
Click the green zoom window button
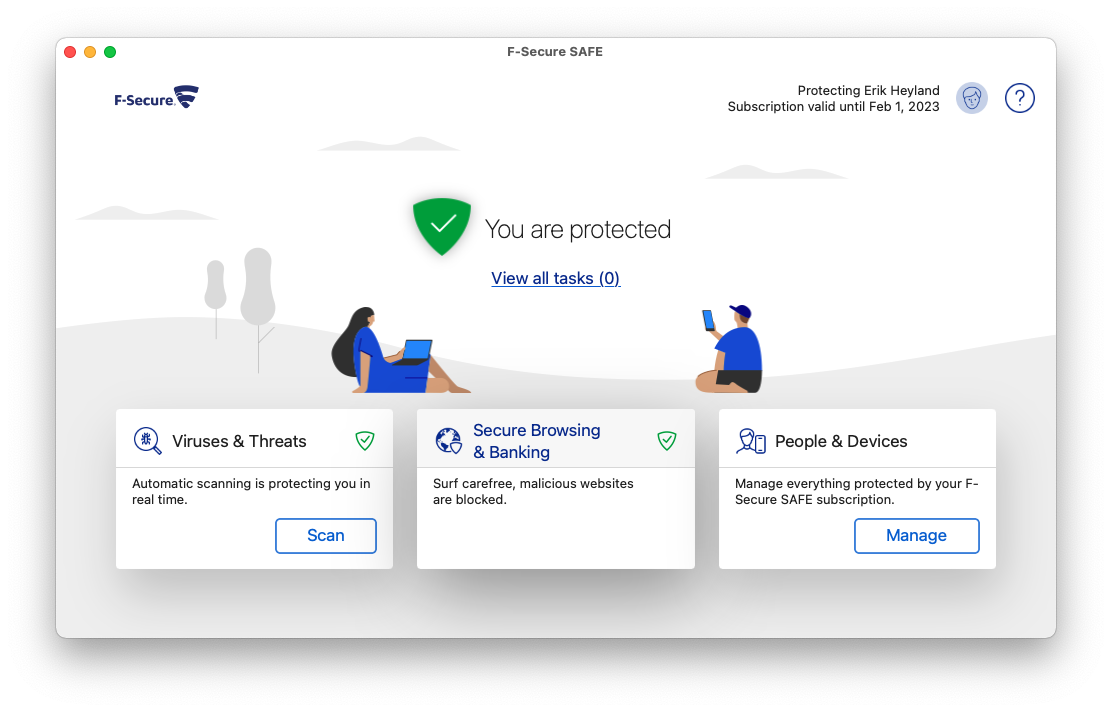tap(110, 52)
